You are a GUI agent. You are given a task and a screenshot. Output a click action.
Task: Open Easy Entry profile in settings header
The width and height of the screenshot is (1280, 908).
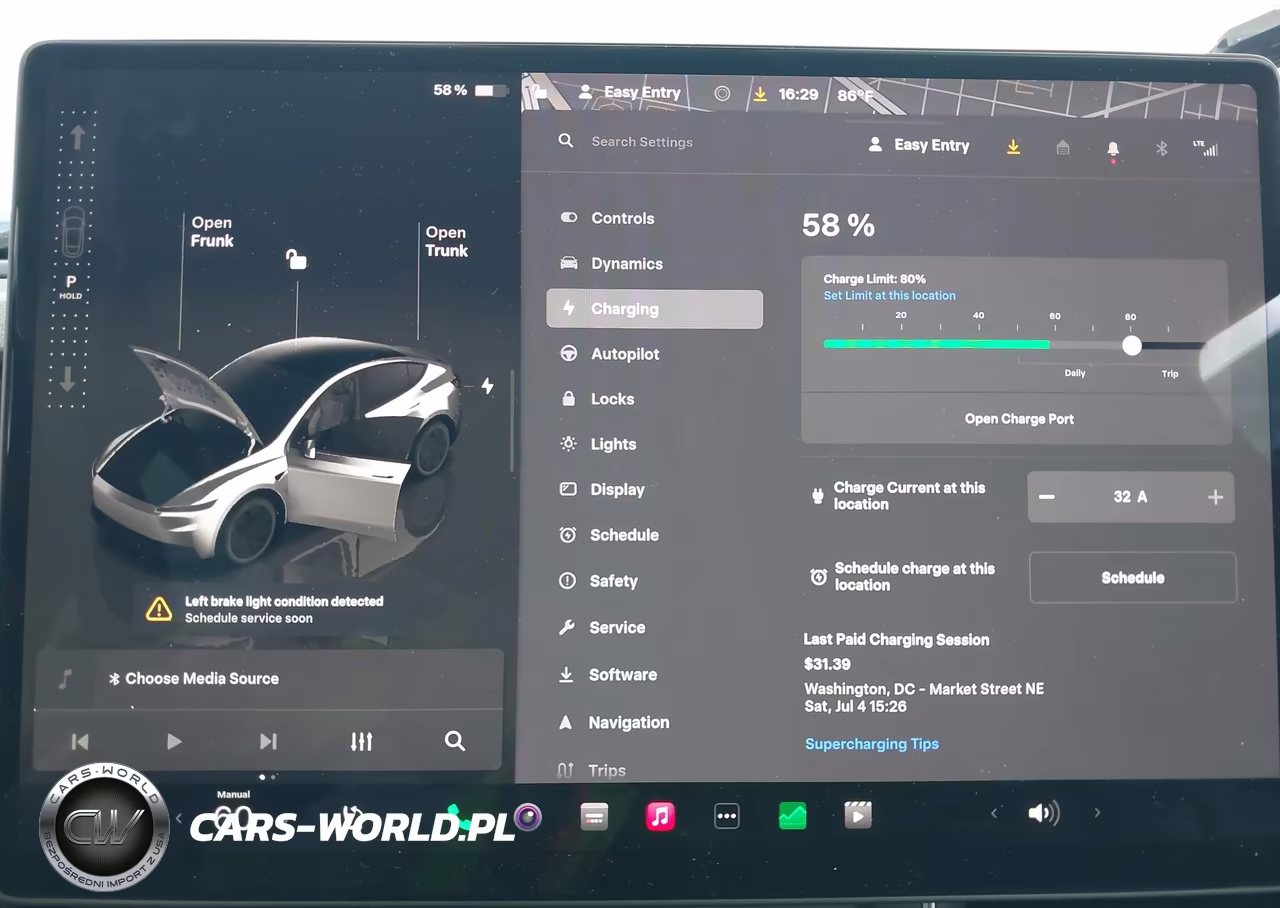918,146
